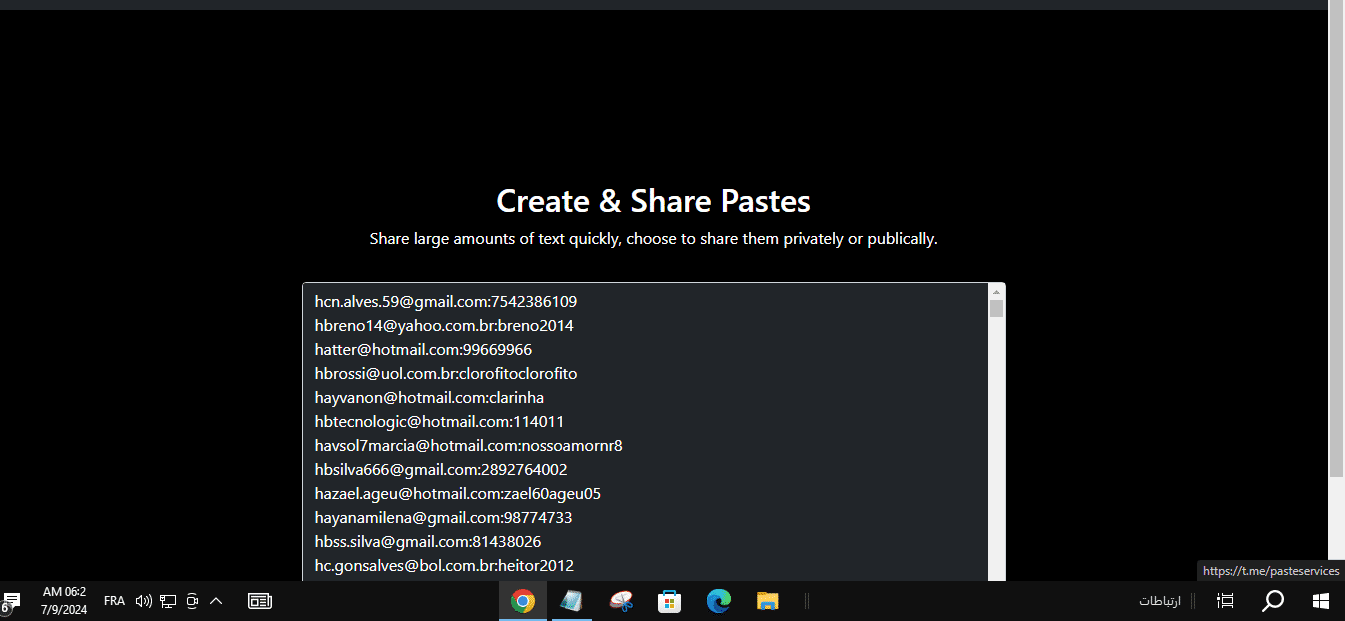Click the page vertical scrollbar thumb
The height and width of the screenshot is (621, 1345).
pyautogui.click(x=1336, y=240)
